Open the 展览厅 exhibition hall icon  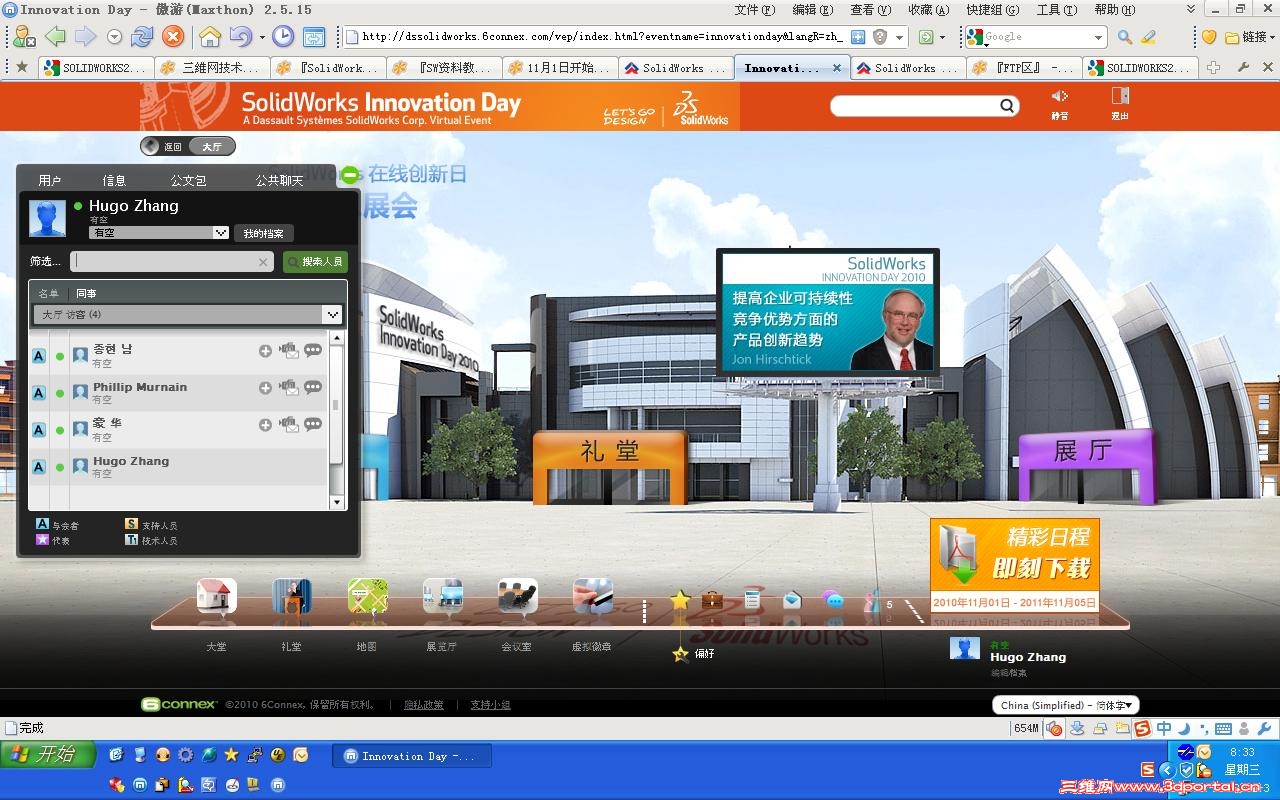tap(442, 596)
